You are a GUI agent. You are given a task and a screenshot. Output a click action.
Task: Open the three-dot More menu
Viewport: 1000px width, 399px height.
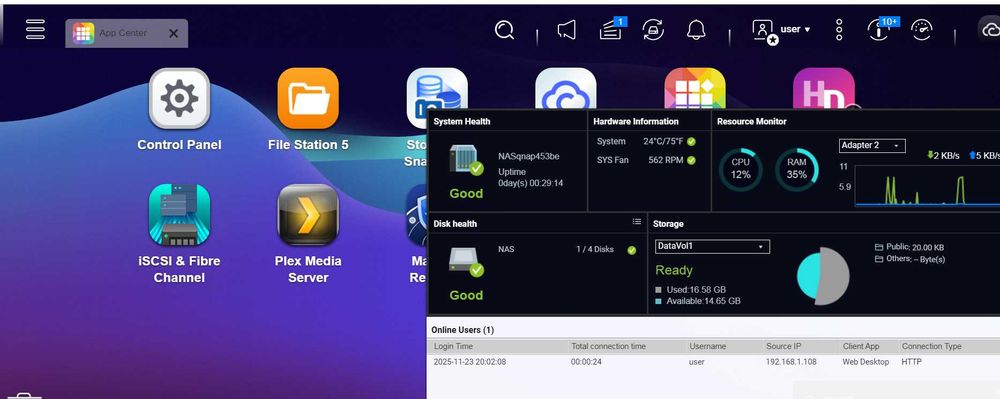(839, 30)
